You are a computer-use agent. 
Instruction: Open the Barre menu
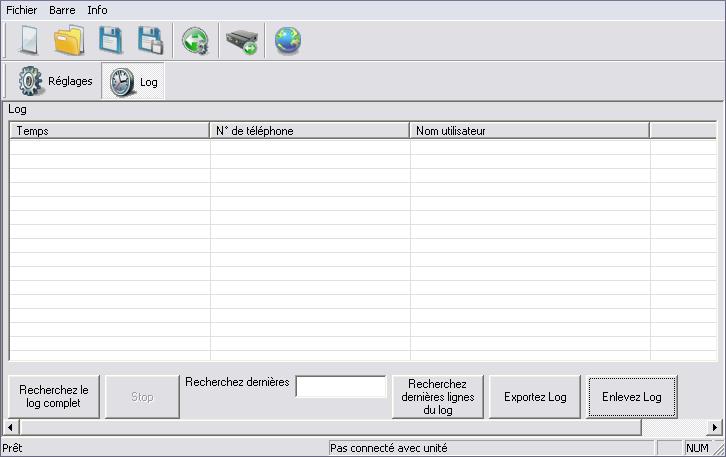[x=62, y=10]
